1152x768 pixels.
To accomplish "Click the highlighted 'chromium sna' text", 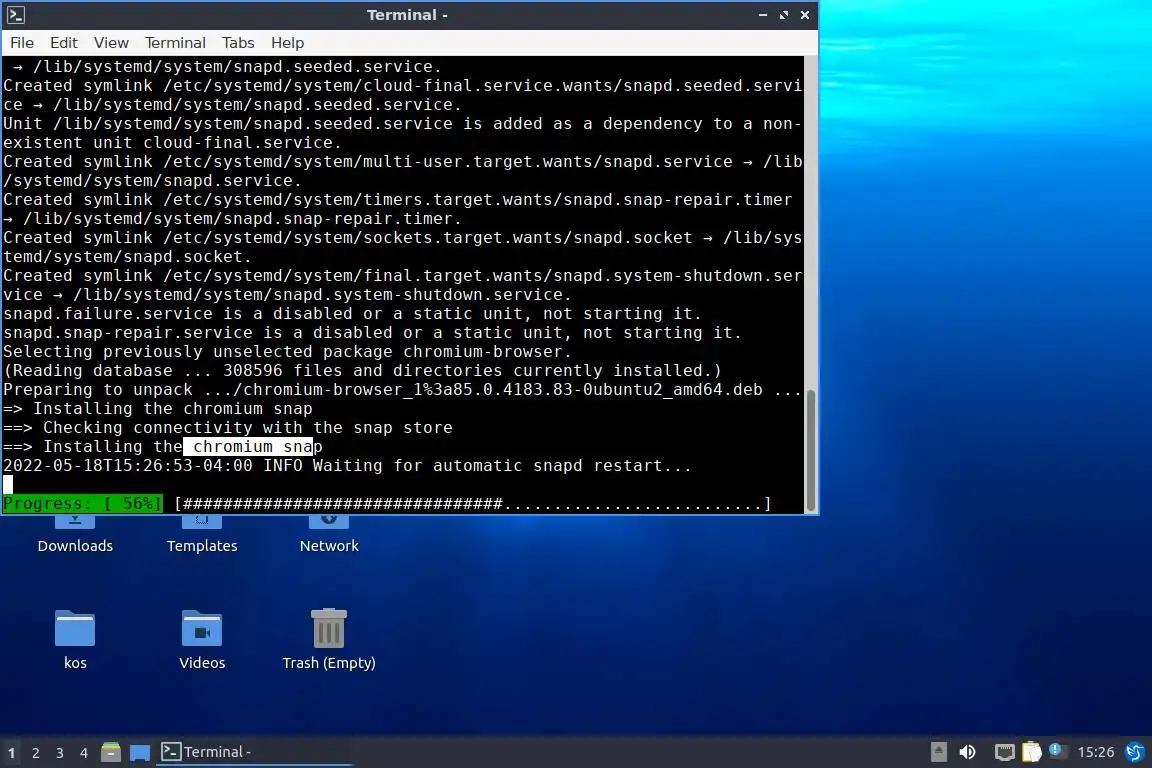I will tap(248, 446).
